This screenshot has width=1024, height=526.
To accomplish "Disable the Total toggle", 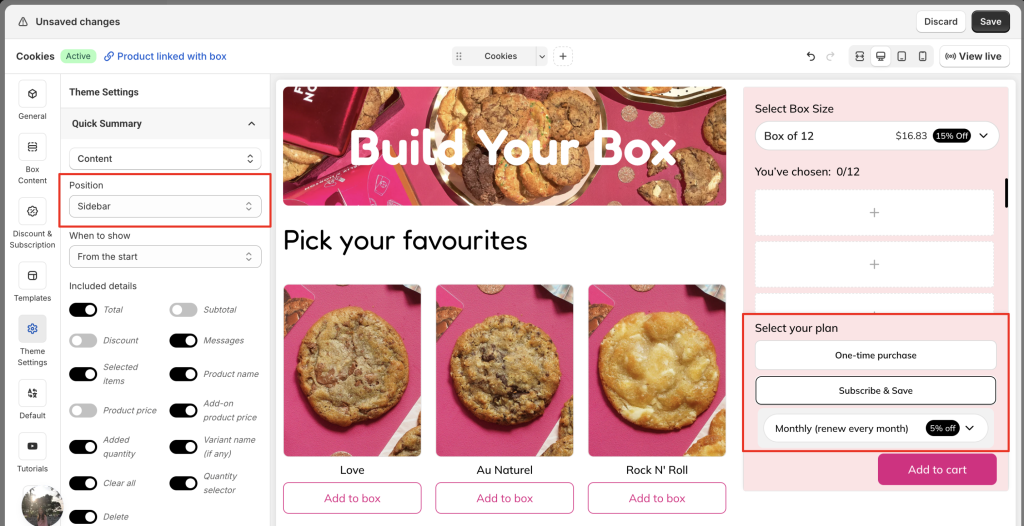I will (x=83, y=310).
